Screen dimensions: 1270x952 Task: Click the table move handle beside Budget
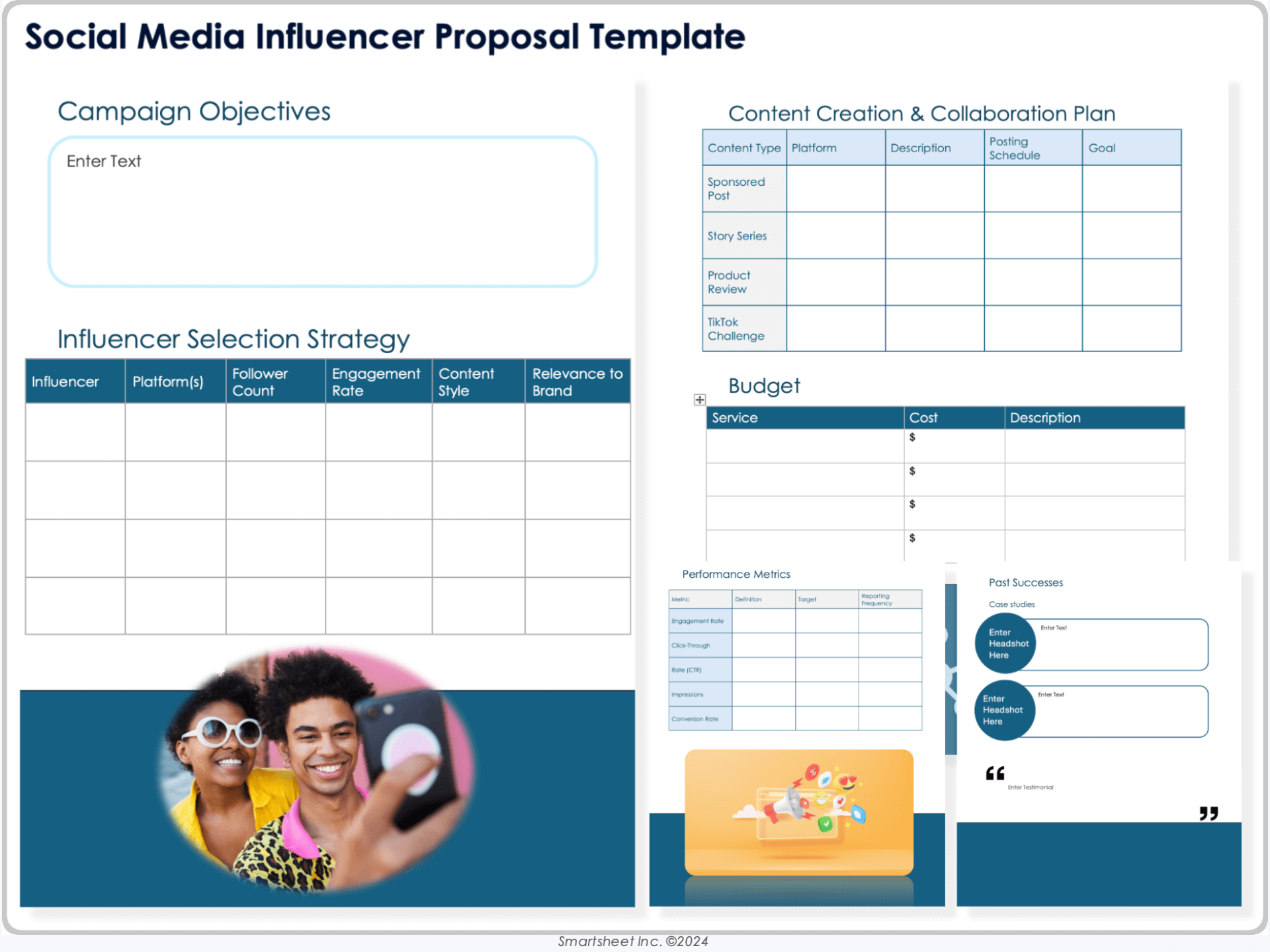coord(700,399)
